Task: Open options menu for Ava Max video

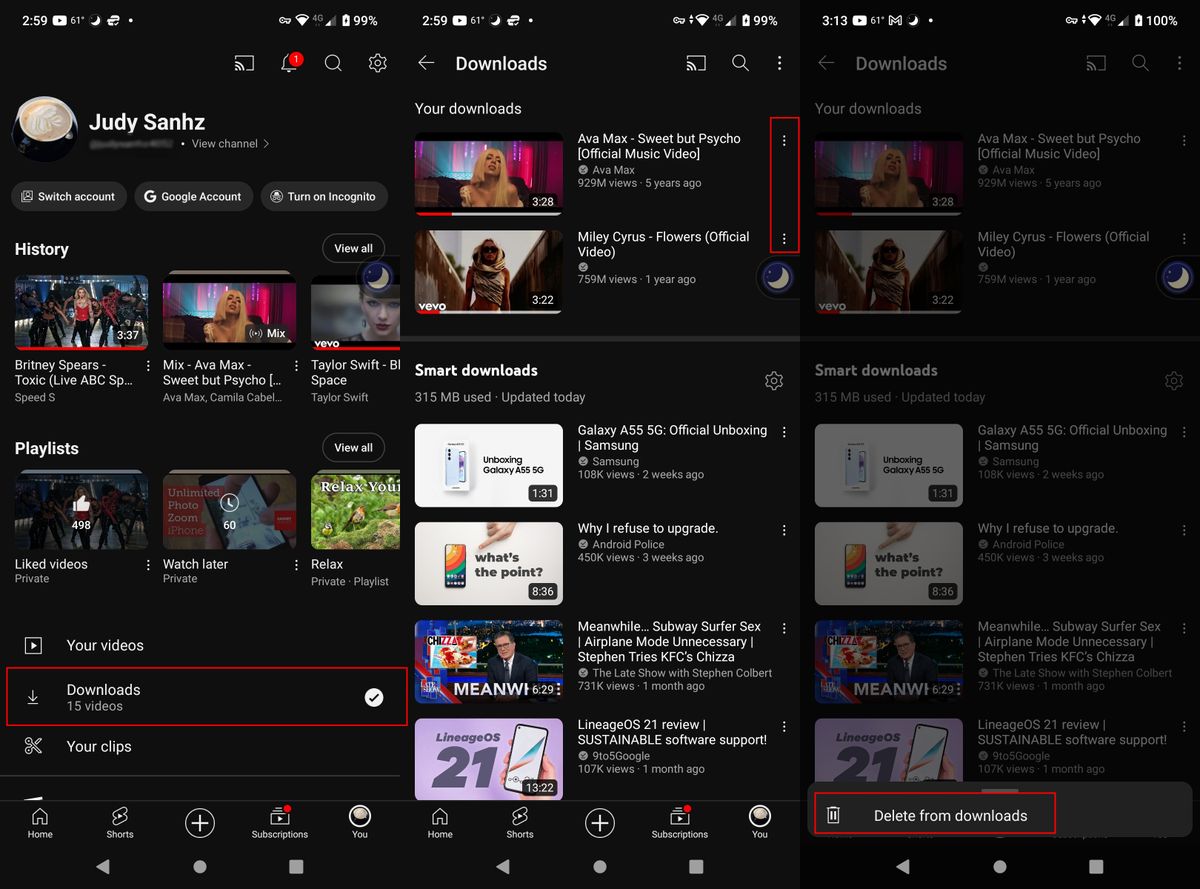Action: tap(784, 140)
